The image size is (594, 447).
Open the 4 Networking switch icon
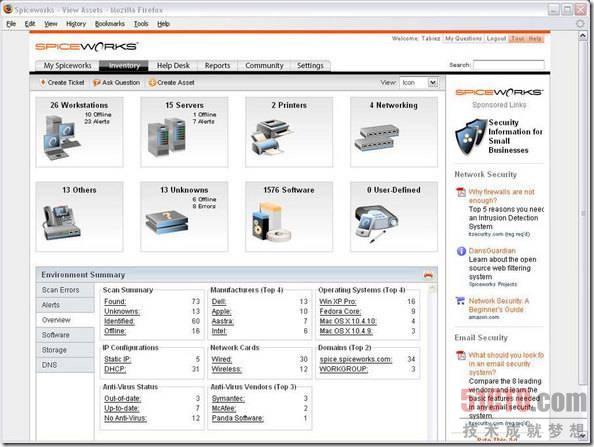377,139
